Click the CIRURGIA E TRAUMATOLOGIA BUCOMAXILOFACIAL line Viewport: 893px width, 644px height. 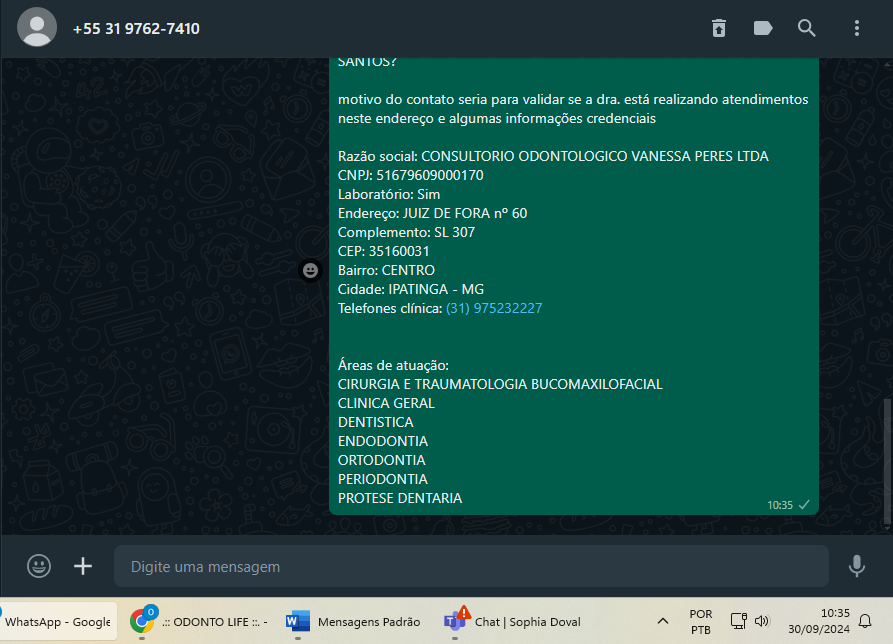(500, 384)
